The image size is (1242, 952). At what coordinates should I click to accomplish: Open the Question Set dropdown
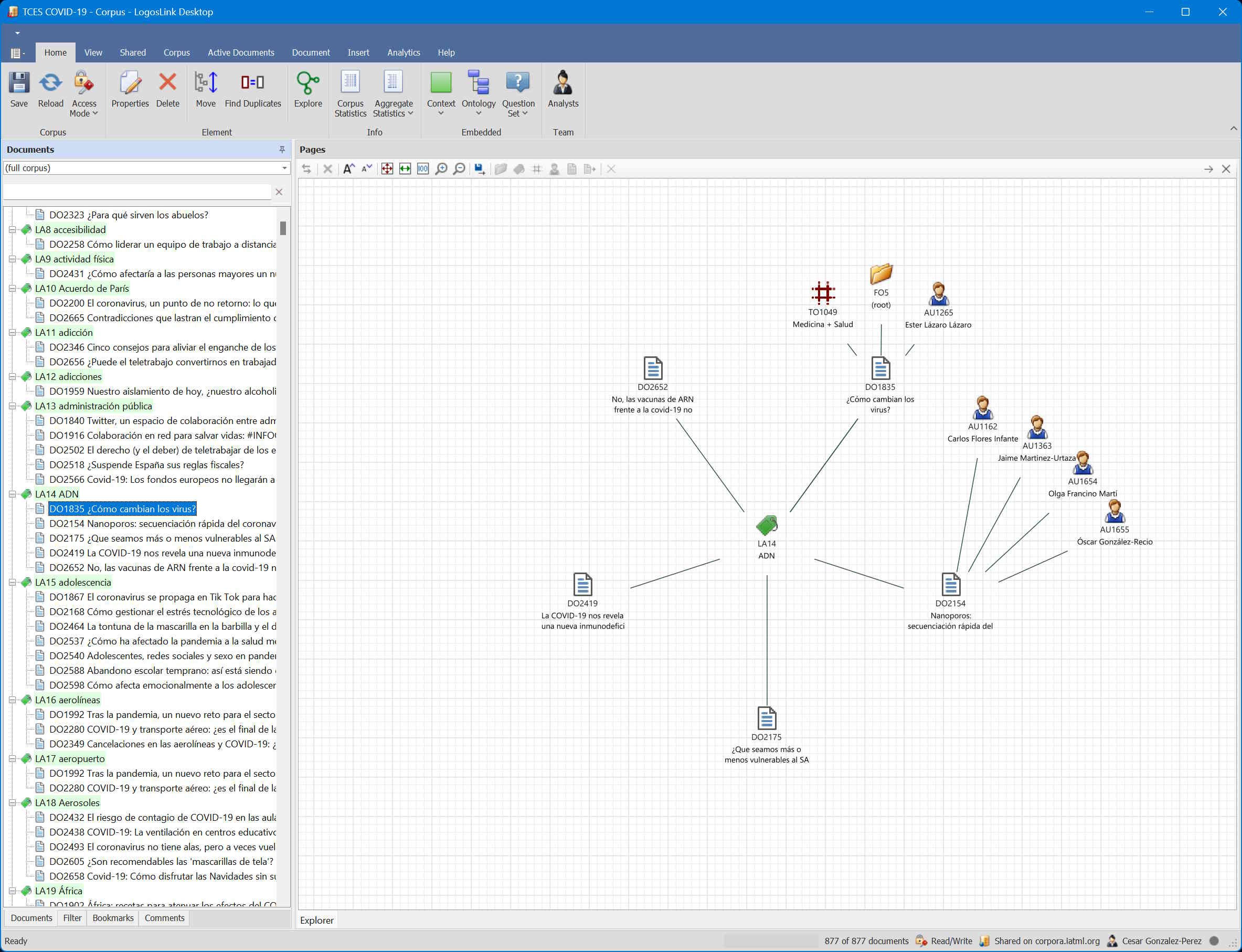(x=518, y=94)
